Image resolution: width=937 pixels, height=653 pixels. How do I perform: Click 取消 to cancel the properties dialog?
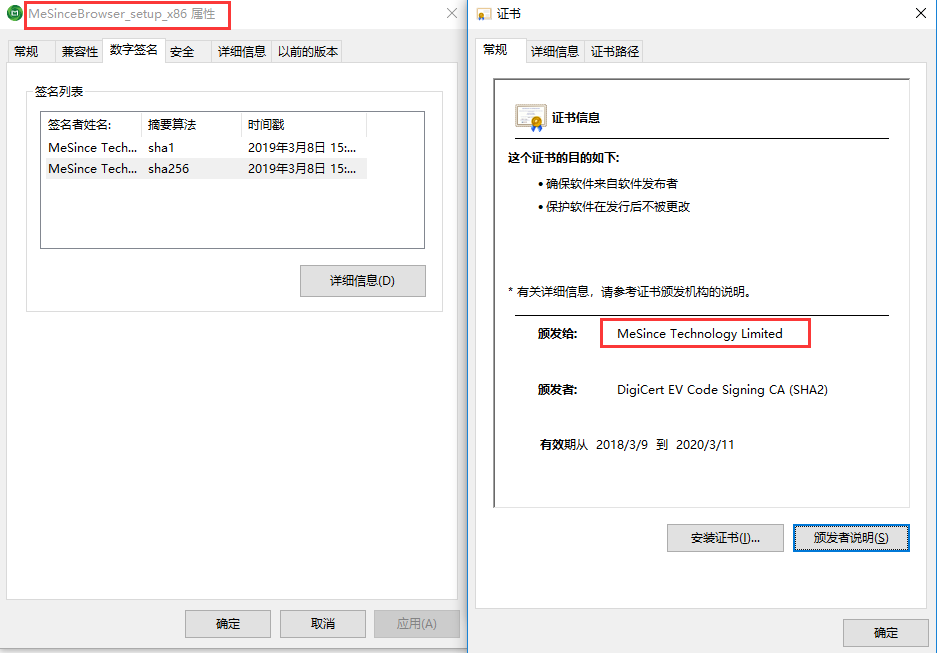(322, 623)
